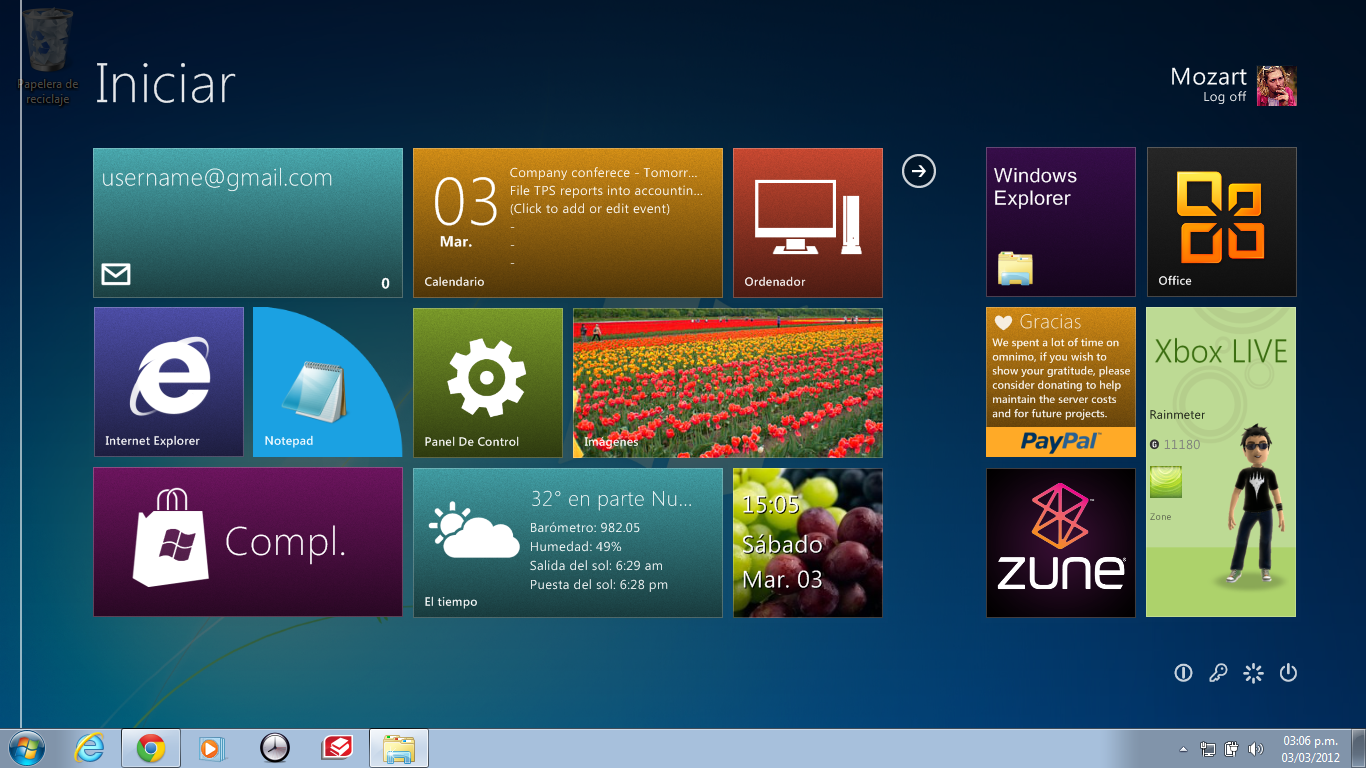
Task: Open the Ordenador computer tile
Action: click(x=807, y=222)
